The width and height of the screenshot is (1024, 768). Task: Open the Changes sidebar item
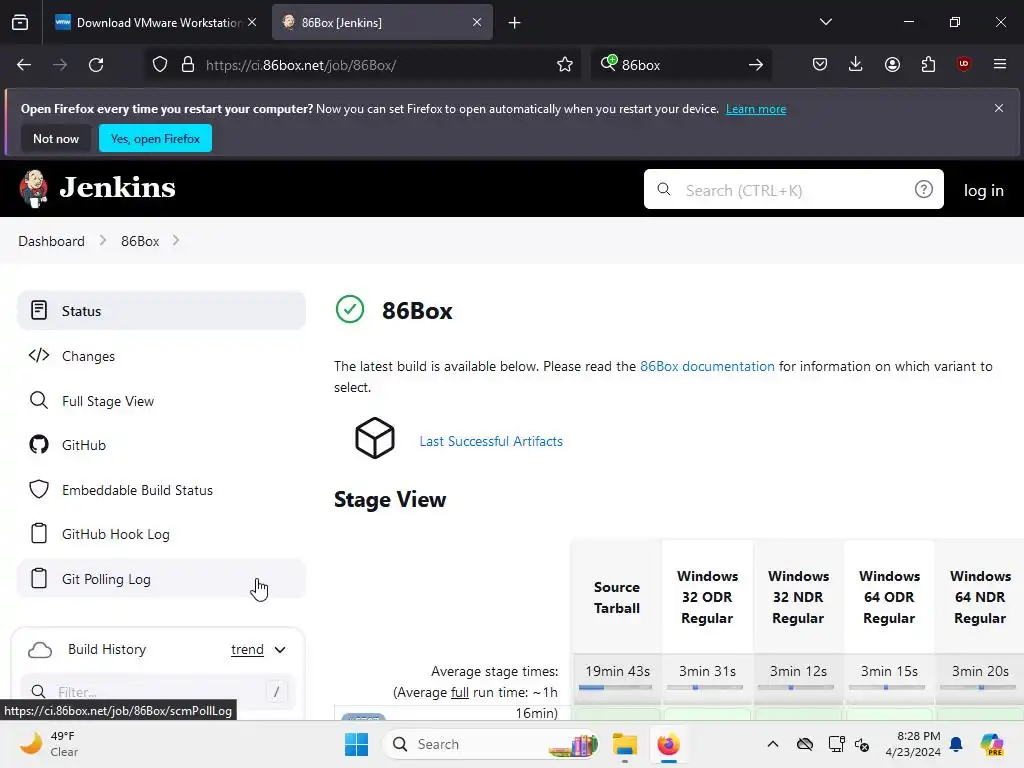[x=161, y=356]
